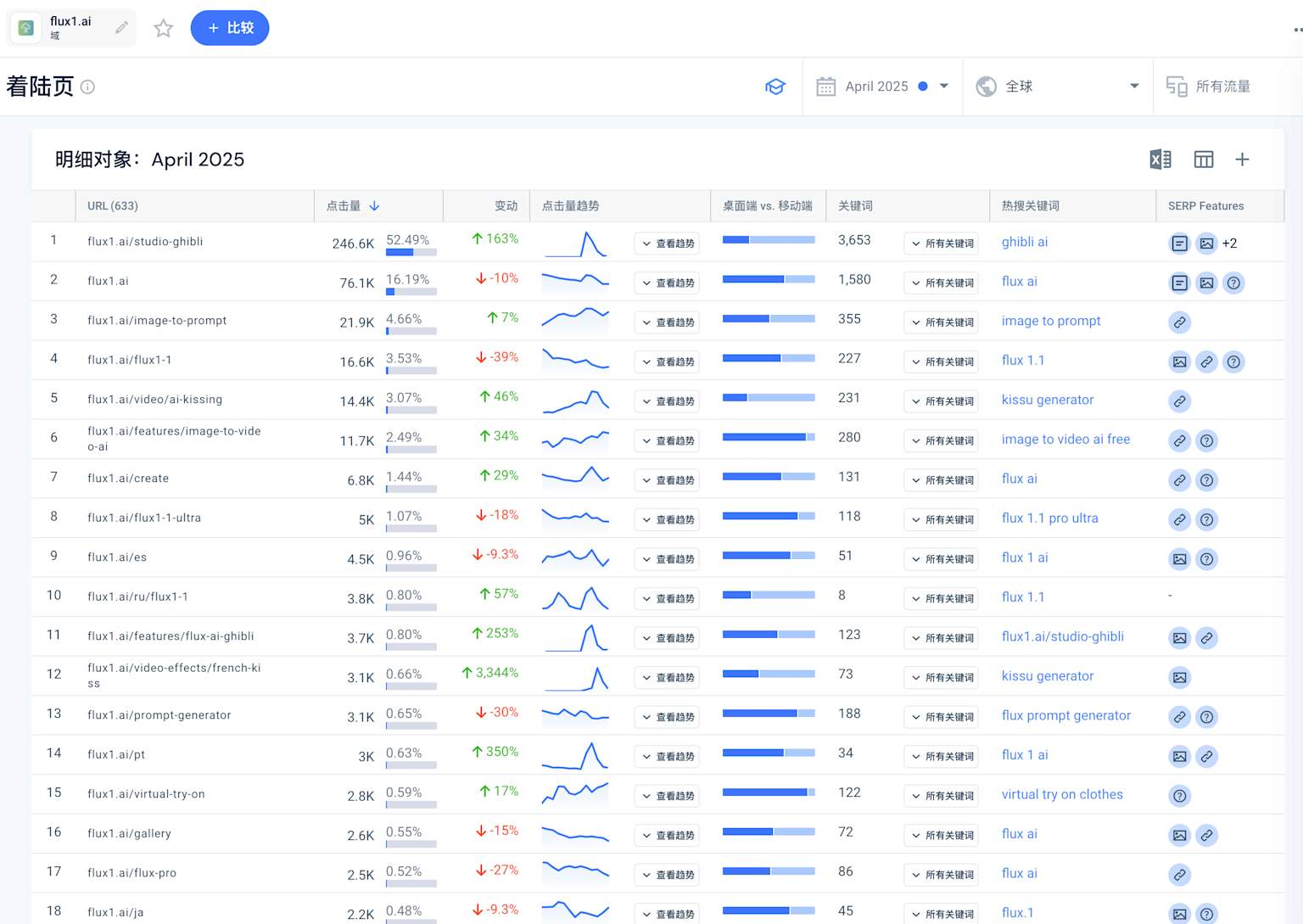Click question icon in virtual-try-on row

[1180, 796]
